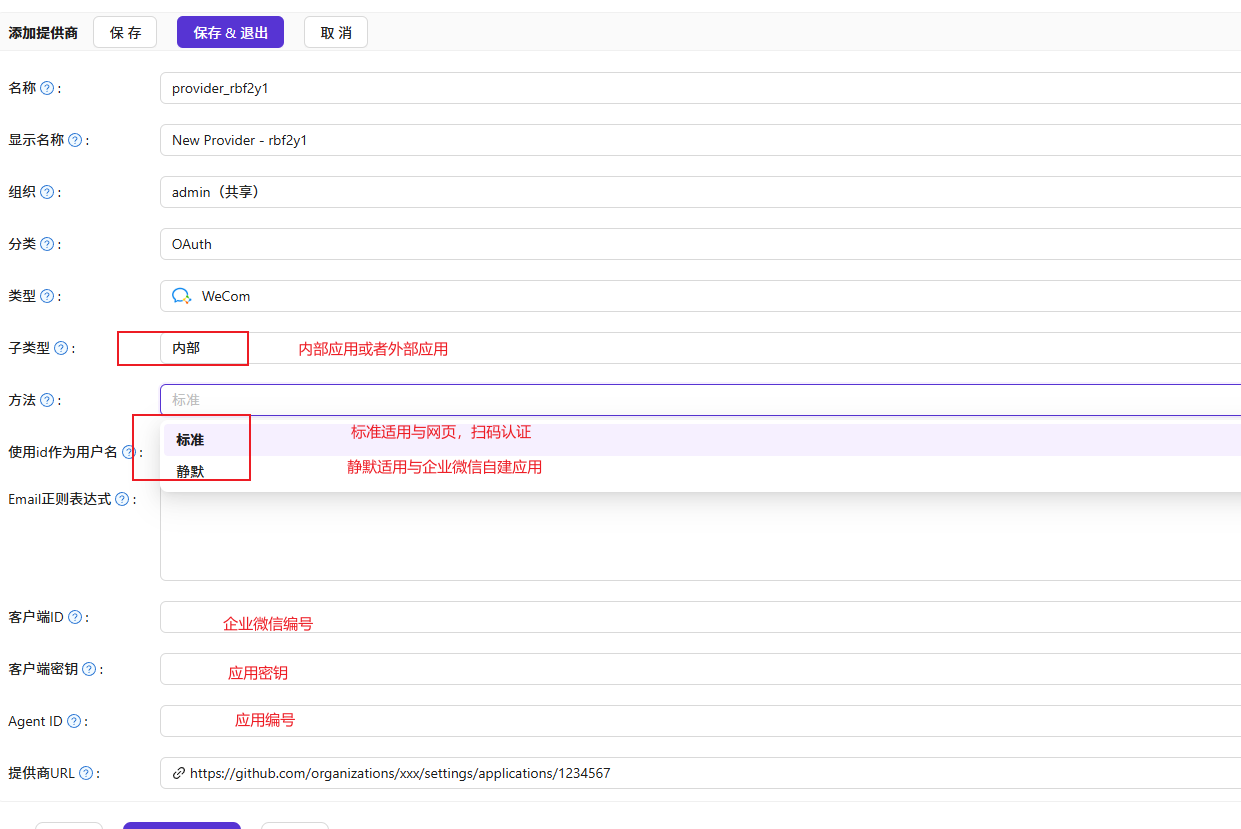The width and height of the screenshot is (1241, 829).
Task: Open the 分类 dropdown showing OAuth
Action: click(700, 244)
